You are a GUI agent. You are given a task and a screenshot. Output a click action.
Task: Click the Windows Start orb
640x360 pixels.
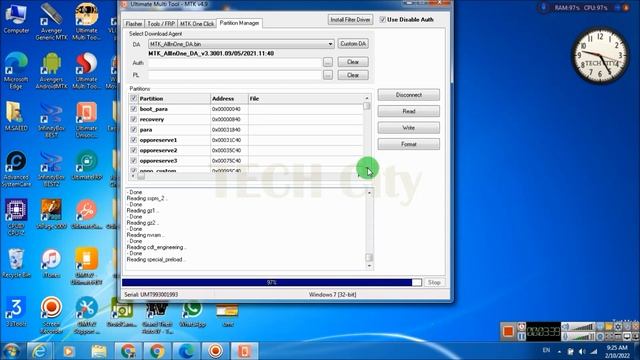click(x=12, y=351)
